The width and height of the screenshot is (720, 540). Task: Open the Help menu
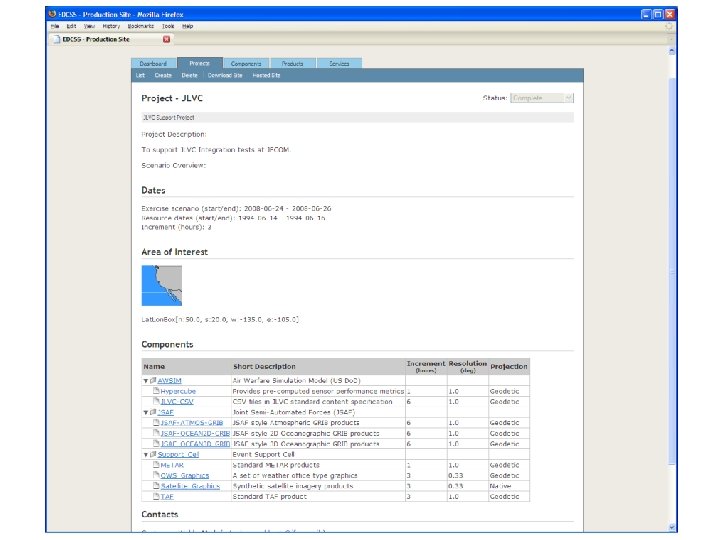[x=187, y=27]
